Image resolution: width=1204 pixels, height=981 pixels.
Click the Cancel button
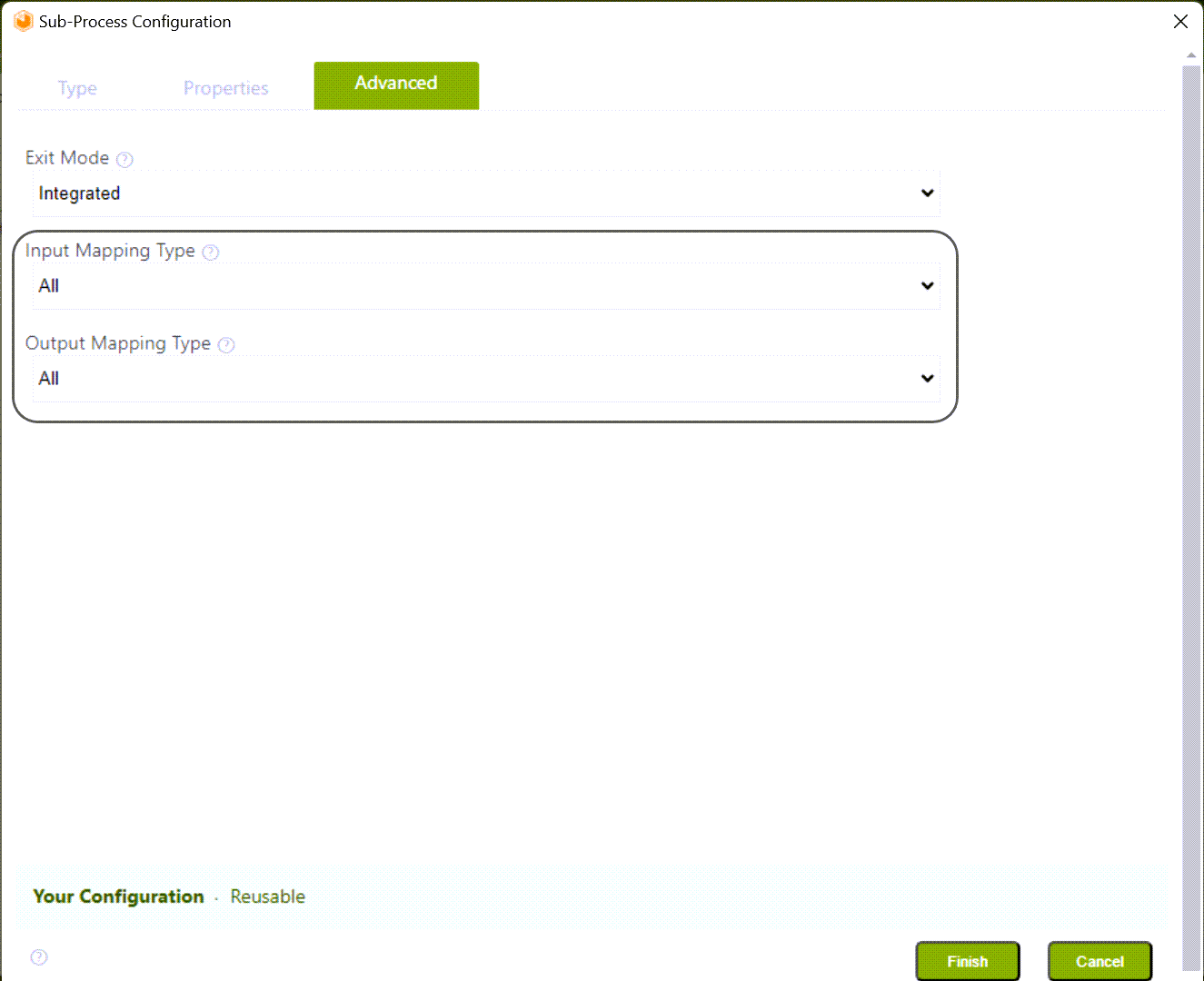(1100, 961)
